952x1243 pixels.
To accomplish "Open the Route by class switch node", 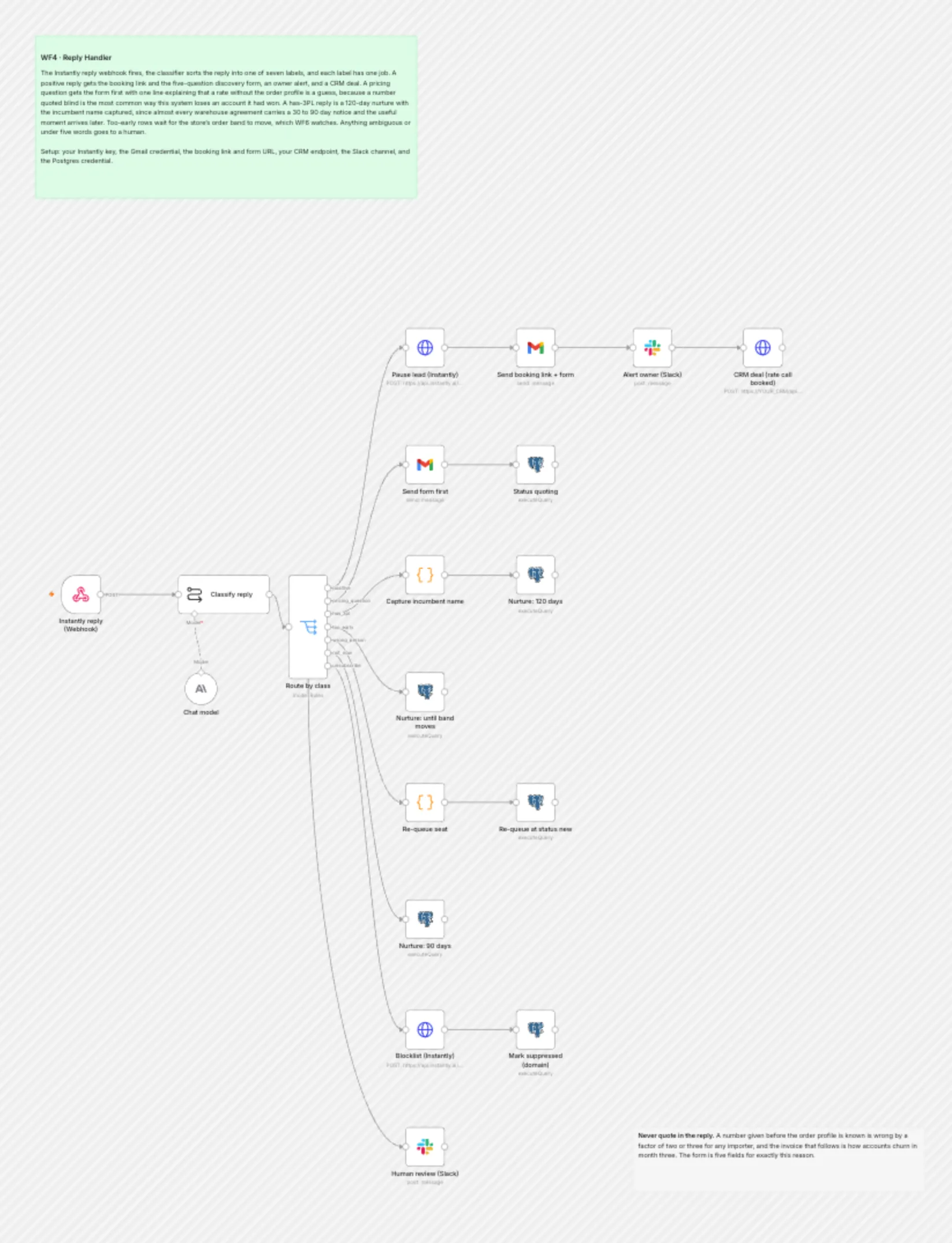I will click(308, 627).
